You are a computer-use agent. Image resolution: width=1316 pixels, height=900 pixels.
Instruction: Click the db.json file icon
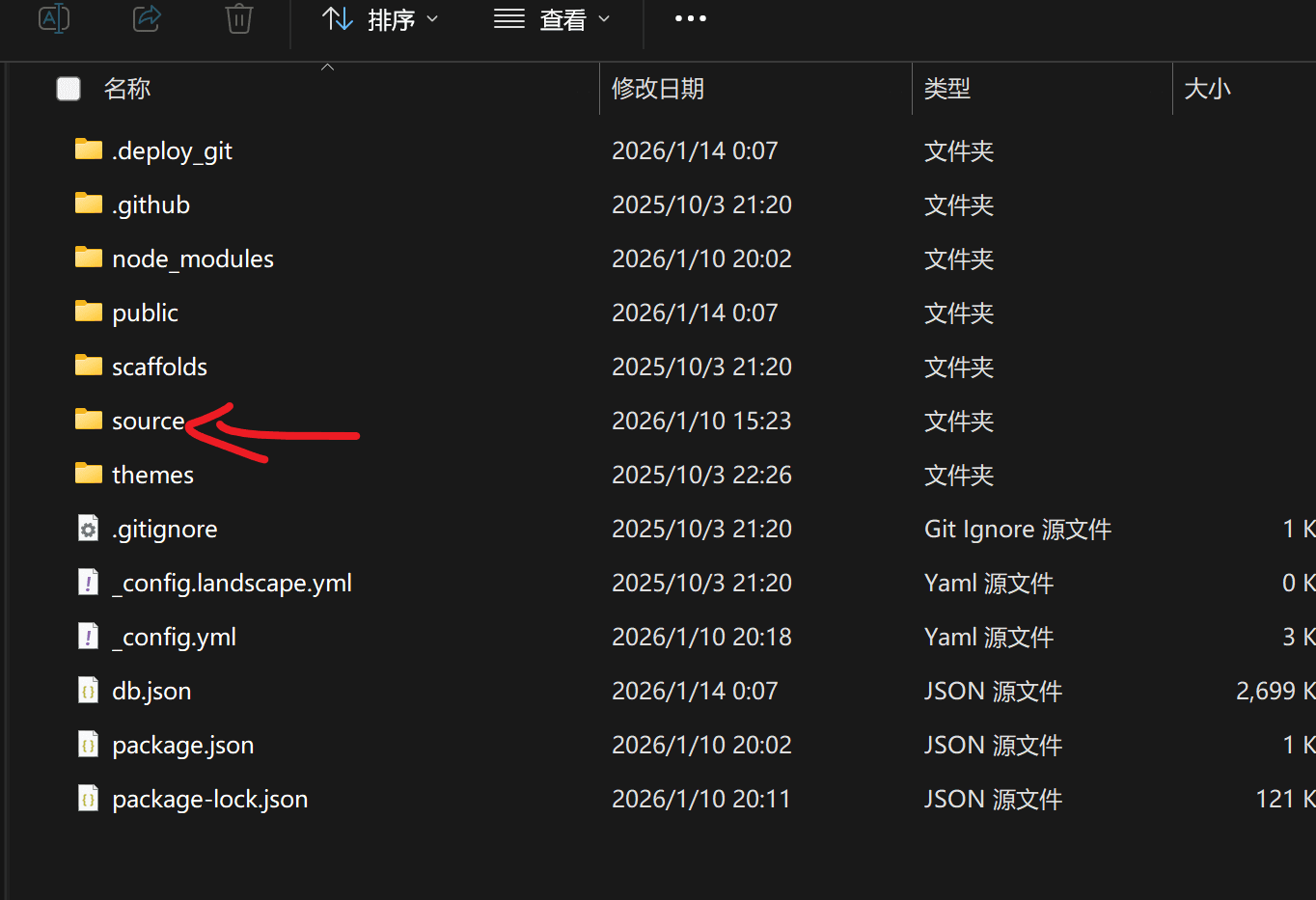89,691
